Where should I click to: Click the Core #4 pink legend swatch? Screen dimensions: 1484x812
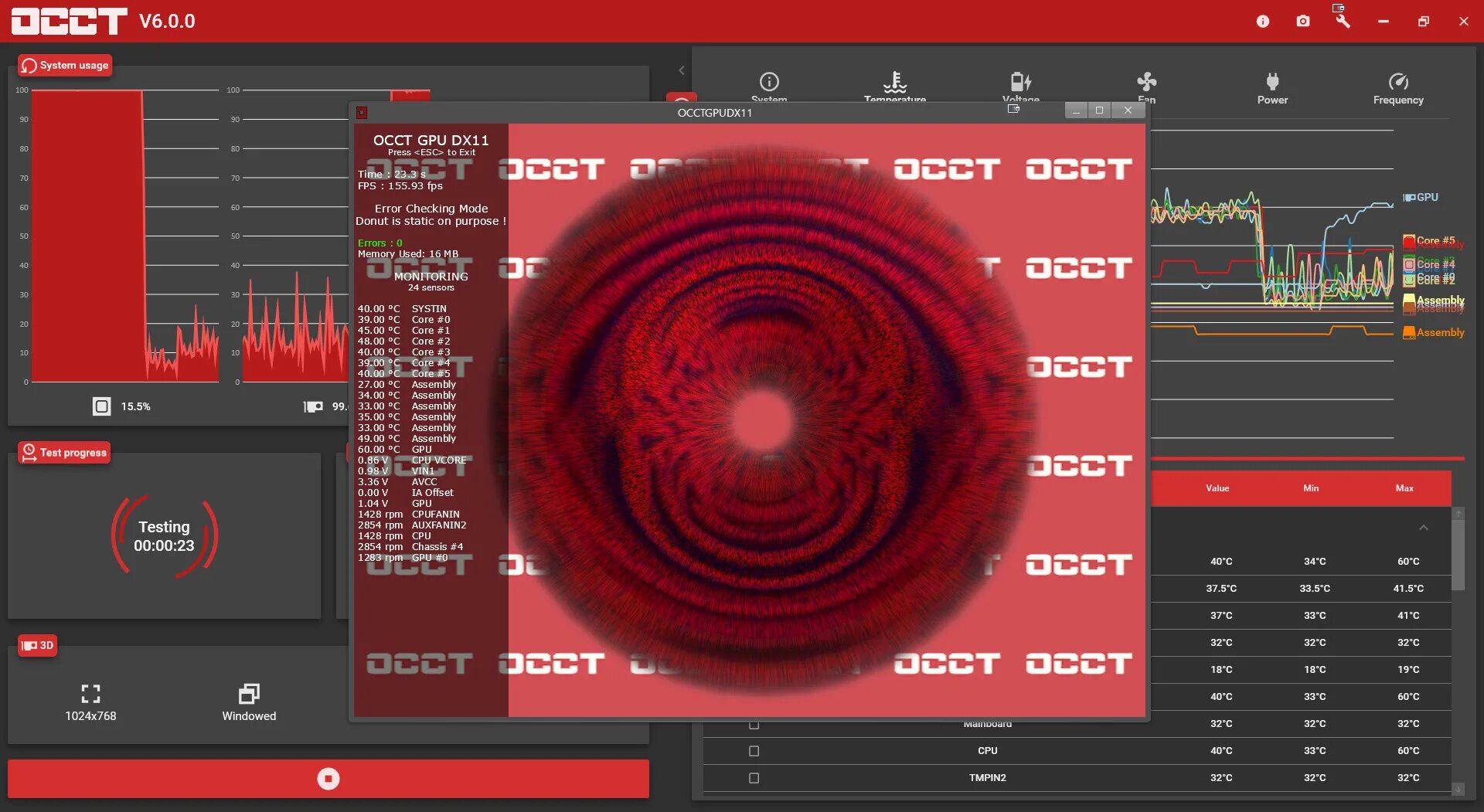(1409, 264)
